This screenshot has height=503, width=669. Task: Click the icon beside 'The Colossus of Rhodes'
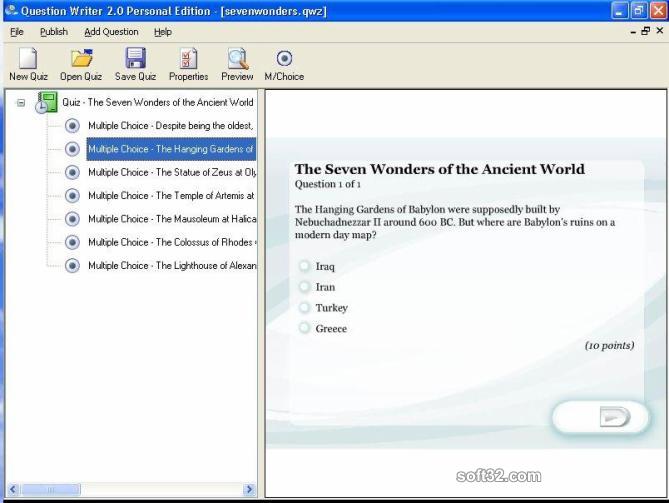72,242
